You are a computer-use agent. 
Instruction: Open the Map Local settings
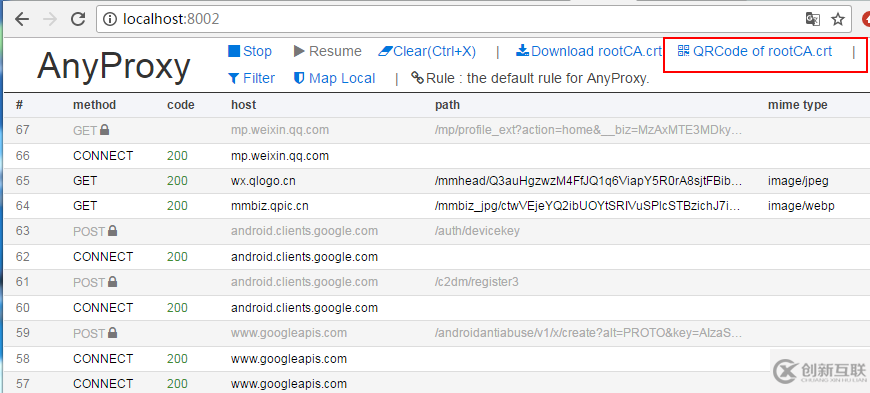pyautogui.click(x=335, y=78)
